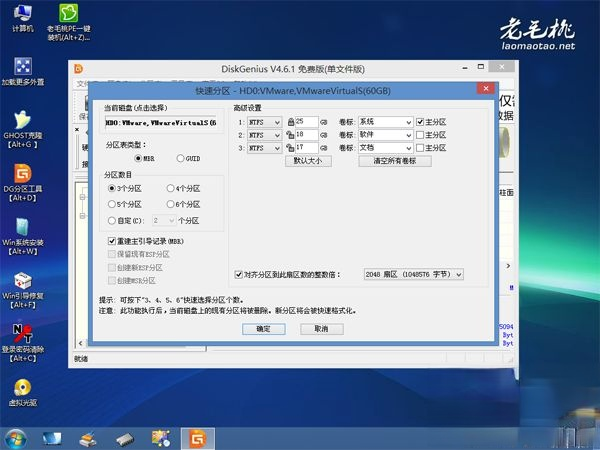The width and height of the screenshot is (600, 450).
Task: Open partition 1 NTFS file system dropdown
Action: (x=264, y=122)
